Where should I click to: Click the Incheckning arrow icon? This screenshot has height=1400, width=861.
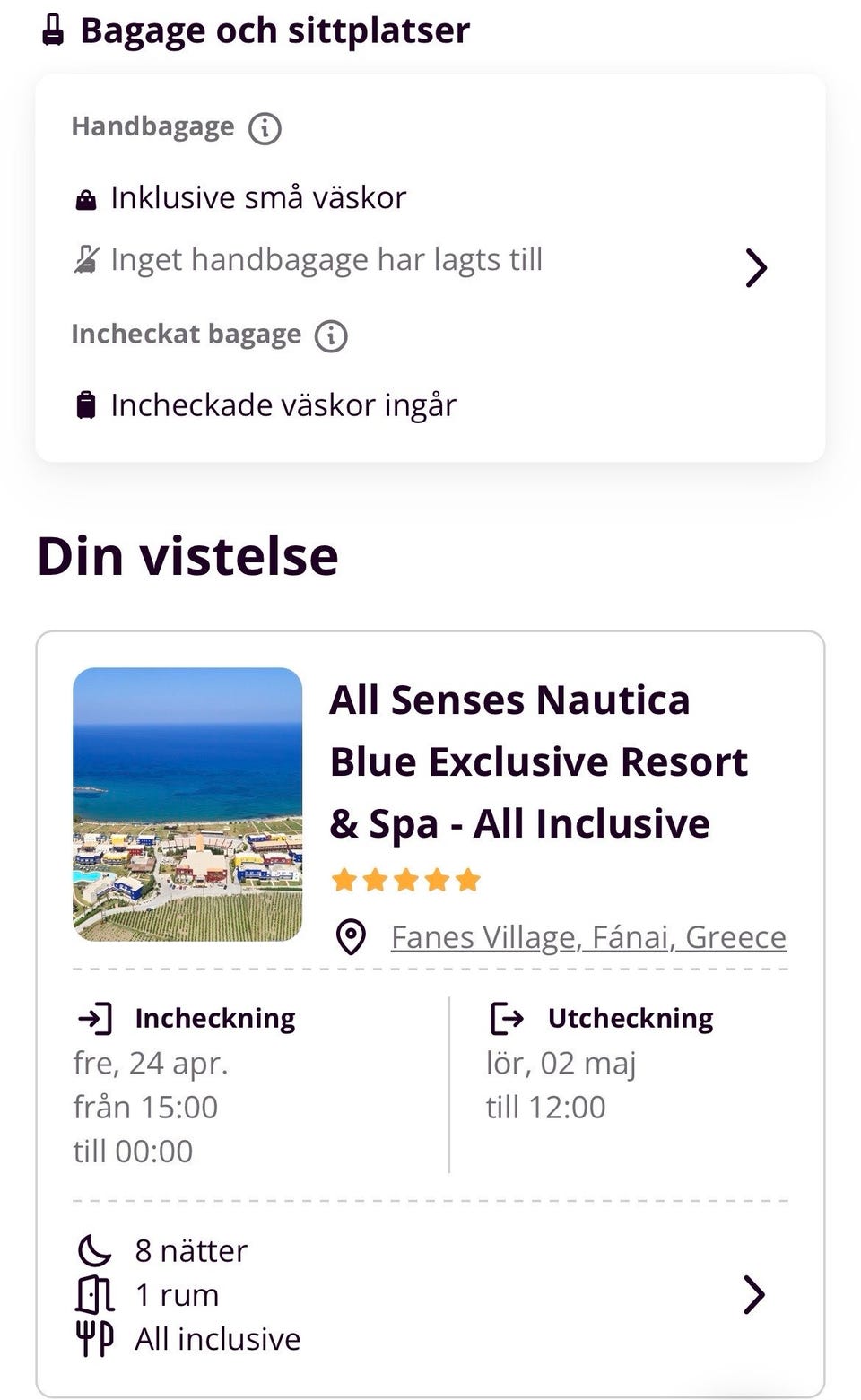[x=96, y=1019]
